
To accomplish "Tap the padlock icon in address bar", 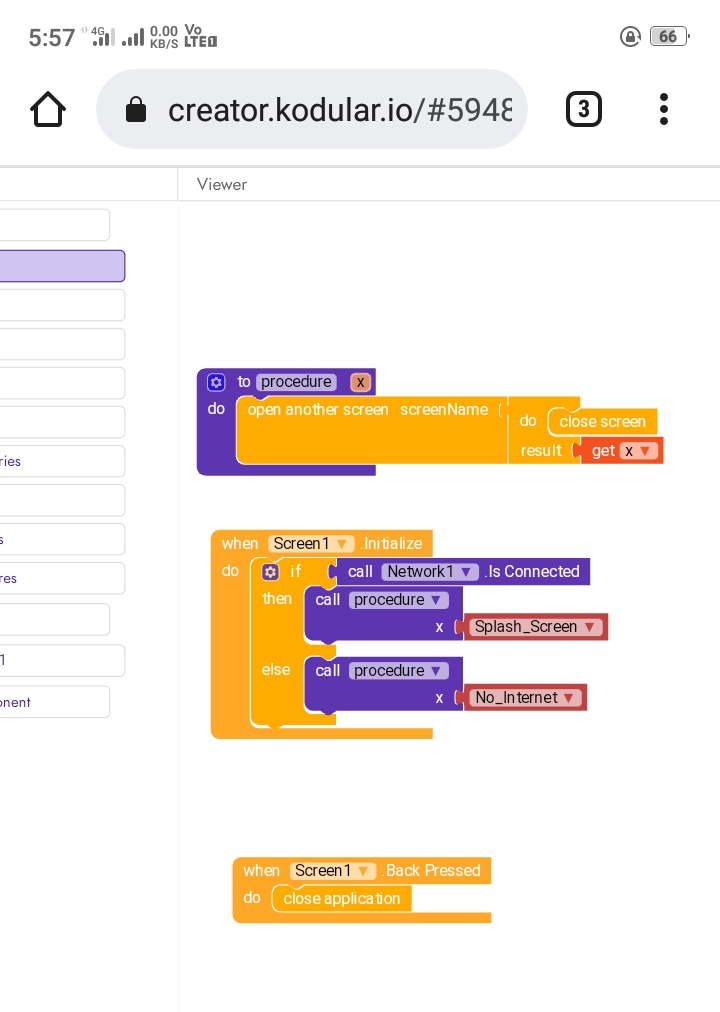I will click(x=137, y=110).
